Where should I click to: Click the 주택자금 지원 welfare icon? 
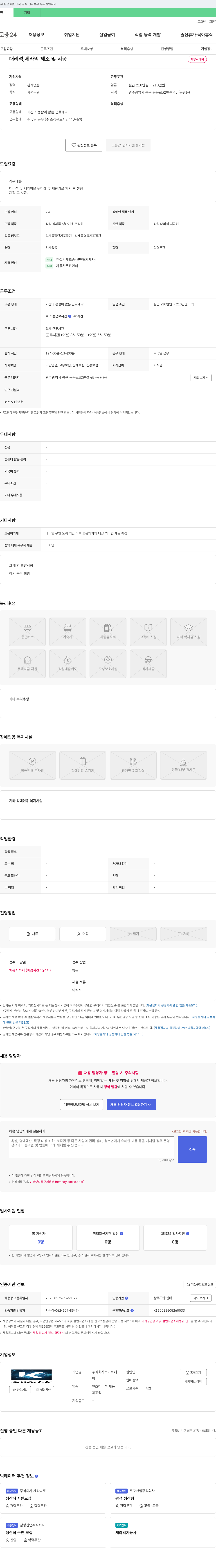(27, 663)
